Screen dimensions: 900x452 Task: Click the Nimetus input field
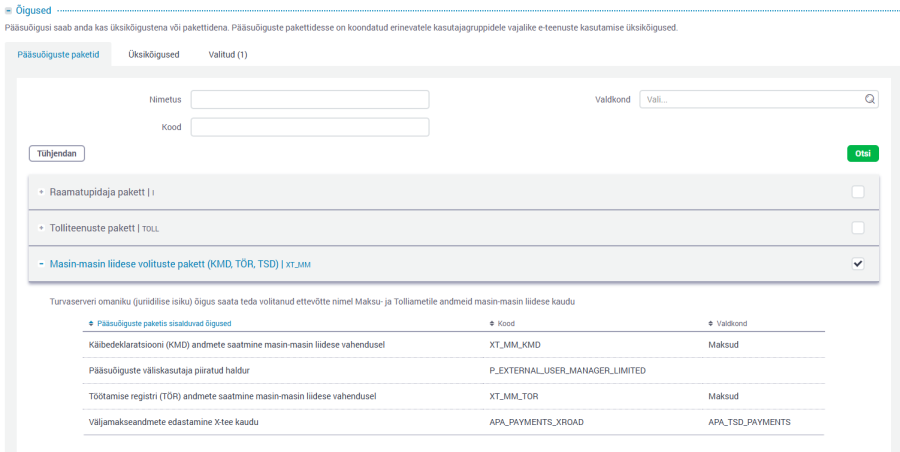[x=310, y=99]
